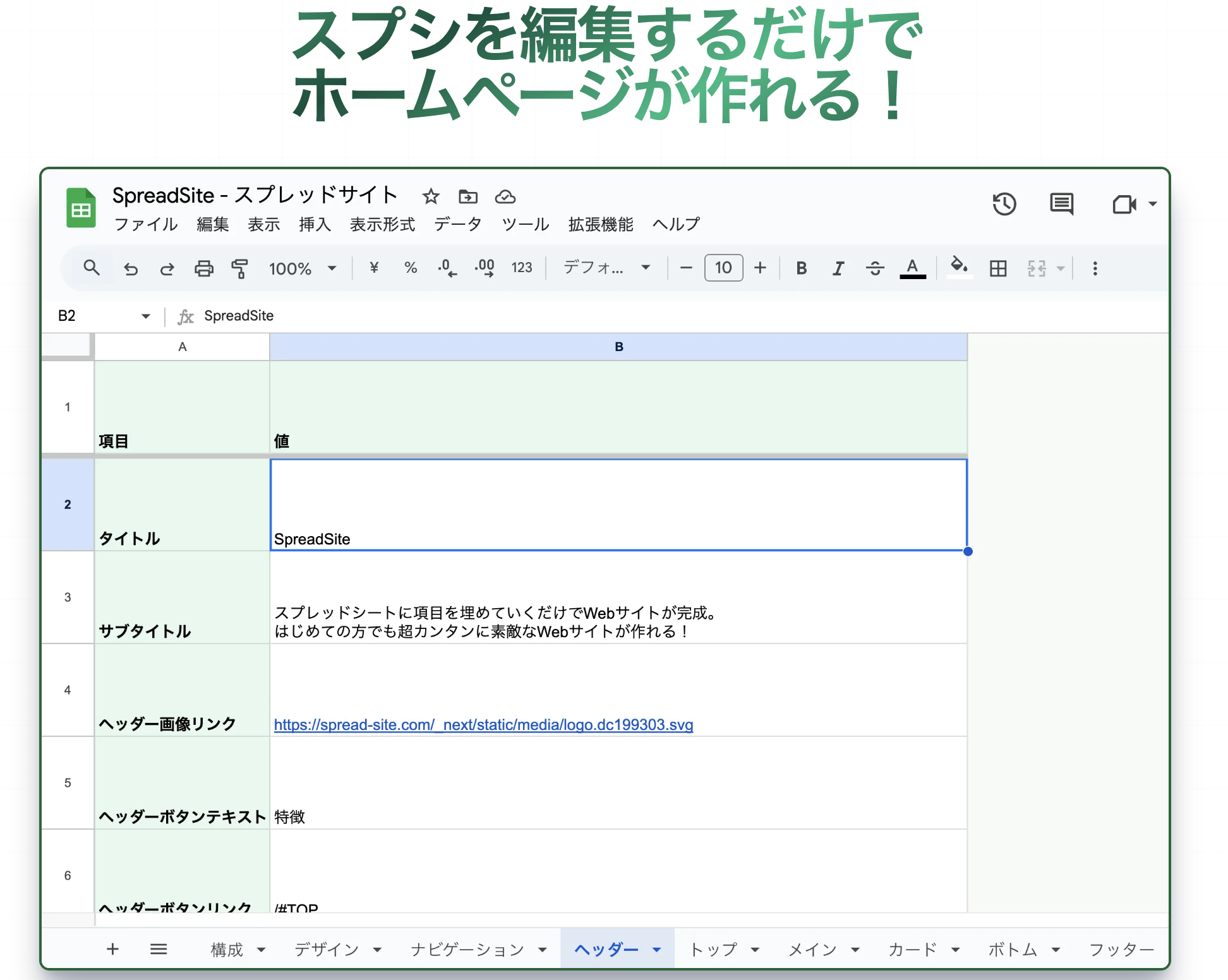The width and height of the screenshot is (1228, 980).
Task: Open メイン tab dropdown arrow
Action: pyautogui.click(x=855, y=950)
